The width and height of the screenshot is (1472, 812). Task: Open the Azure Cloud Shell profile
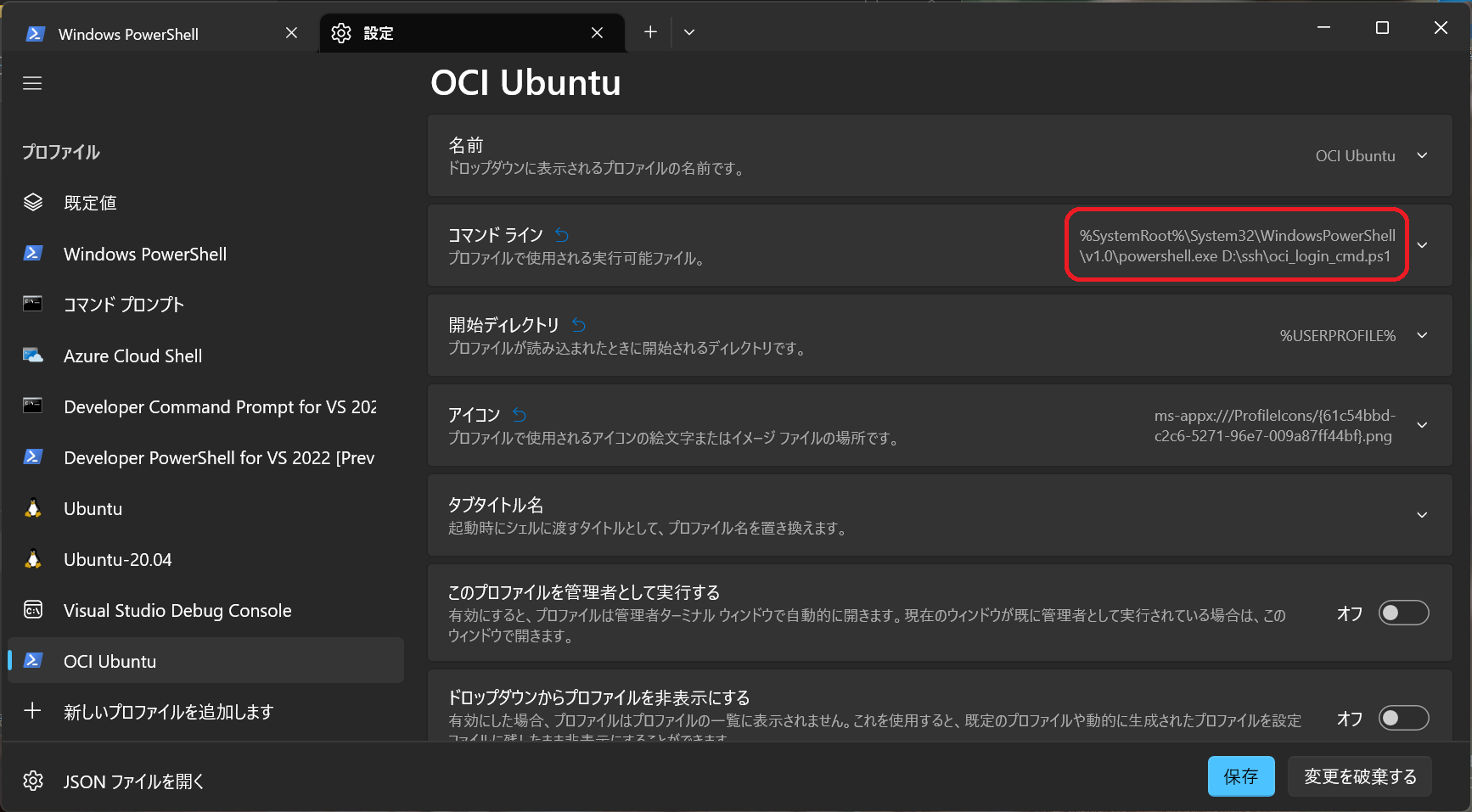pyautogui.click(x=205, y=356)
